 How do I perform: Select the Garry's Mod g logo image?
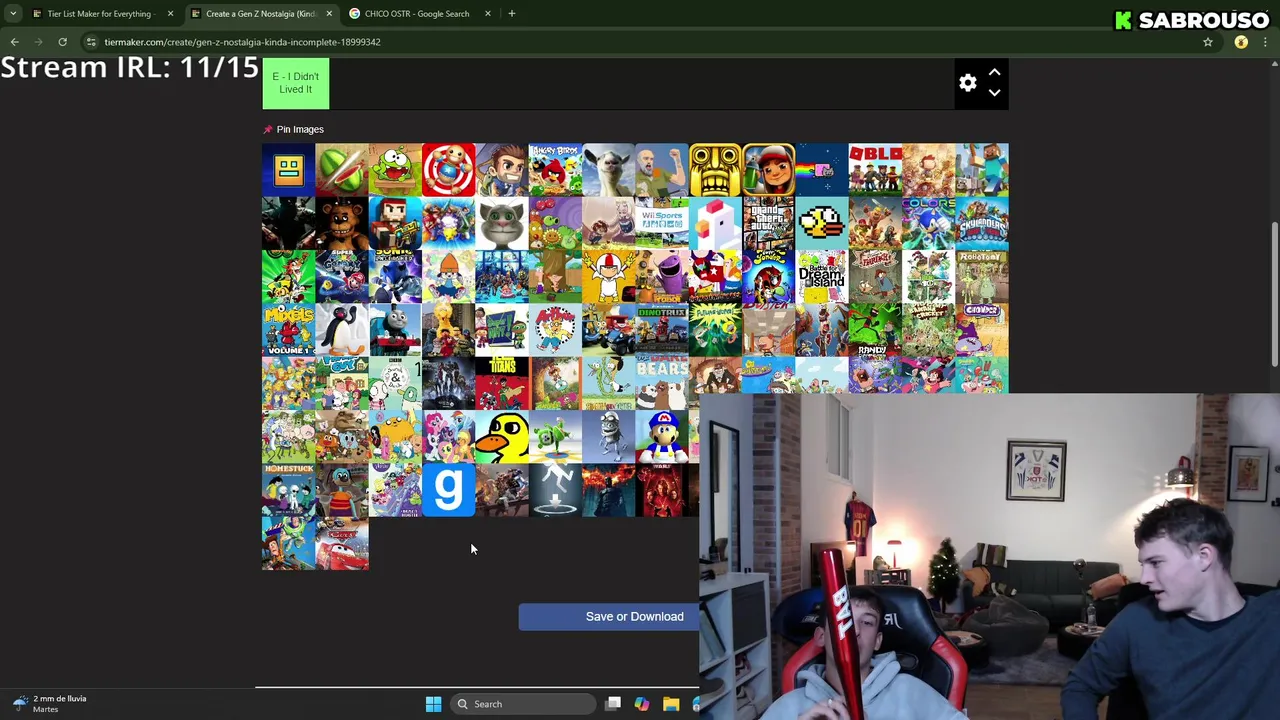coord(448,489)
